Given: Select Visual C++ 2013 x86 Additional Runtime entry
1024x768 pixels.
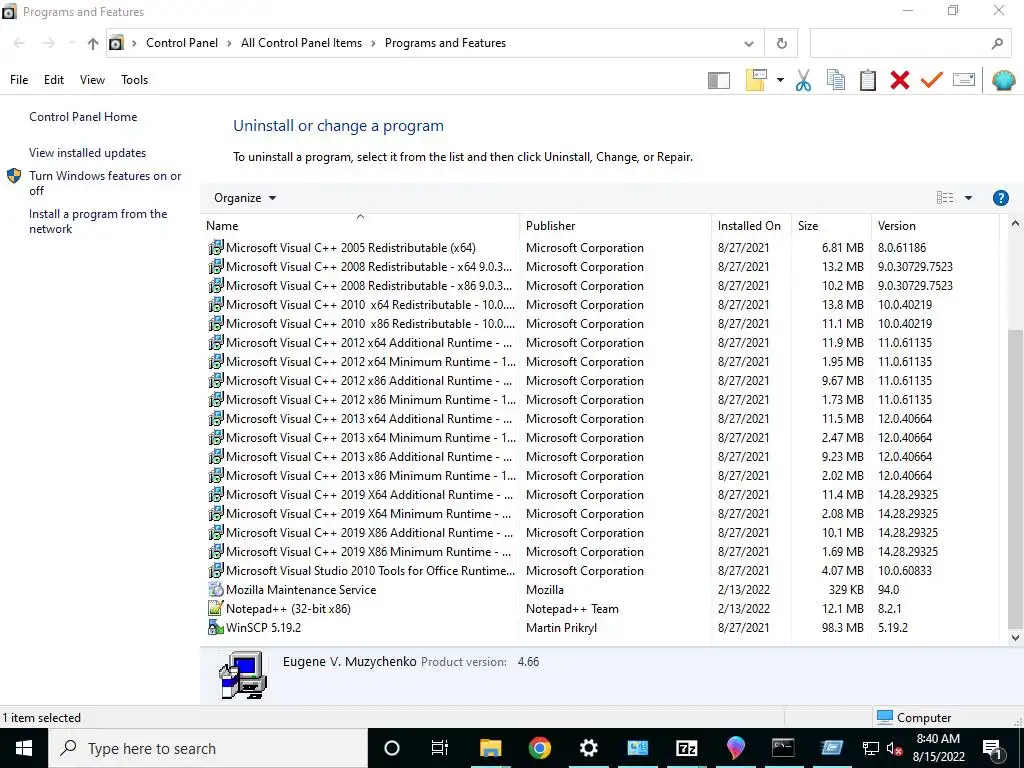Looking at the screenshot, I should [601, 457].
